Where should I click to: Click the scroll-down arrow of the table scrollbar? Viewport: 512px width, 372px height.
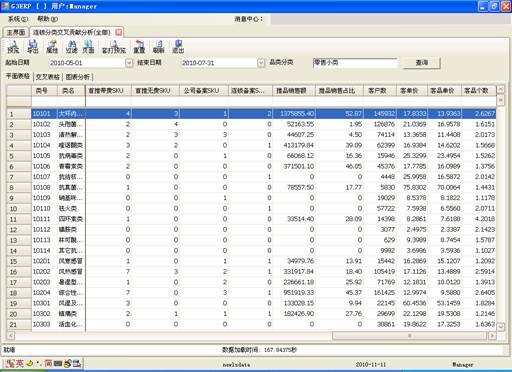click(x=500, y=327)
